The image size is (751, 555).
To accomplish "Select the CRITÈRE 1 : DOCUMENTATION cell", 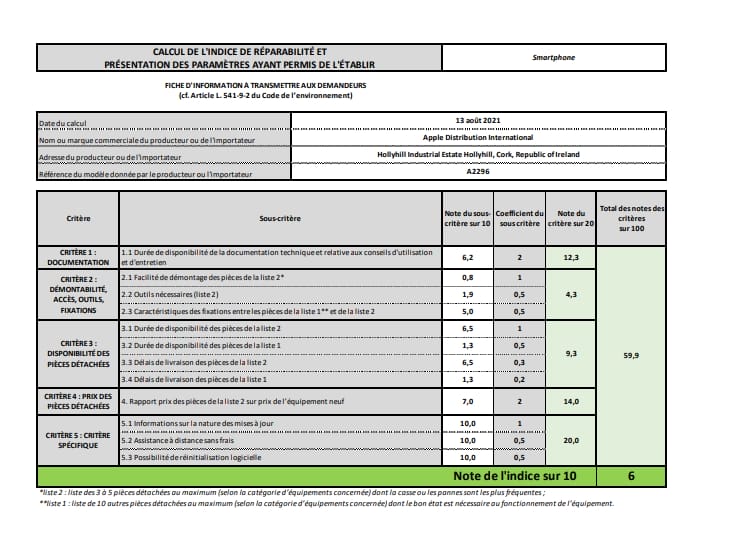I will 78,258.
